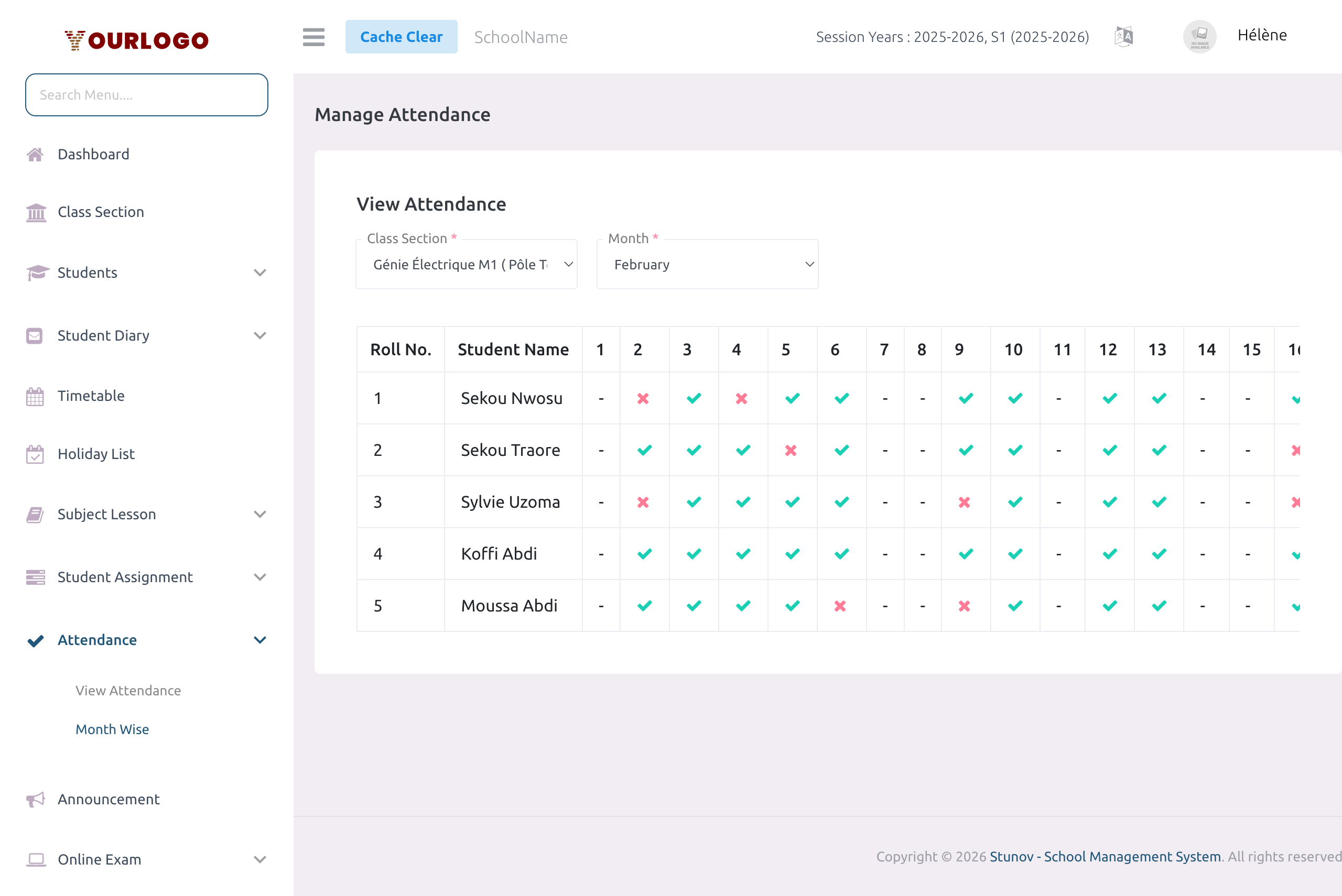Click the Holiday List calendar-check icon

pos(35,454)
